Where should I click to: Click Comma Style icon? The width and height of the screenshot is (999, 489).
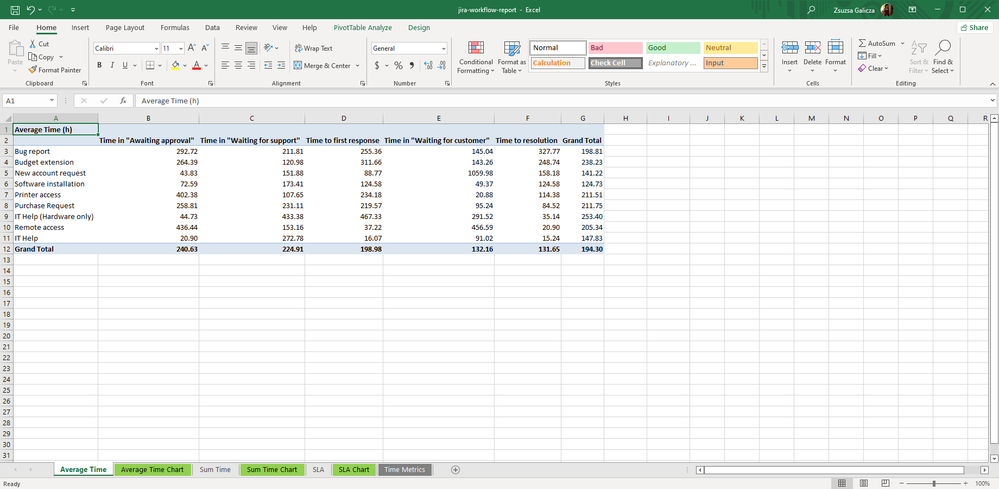click(x=412, y=66)
